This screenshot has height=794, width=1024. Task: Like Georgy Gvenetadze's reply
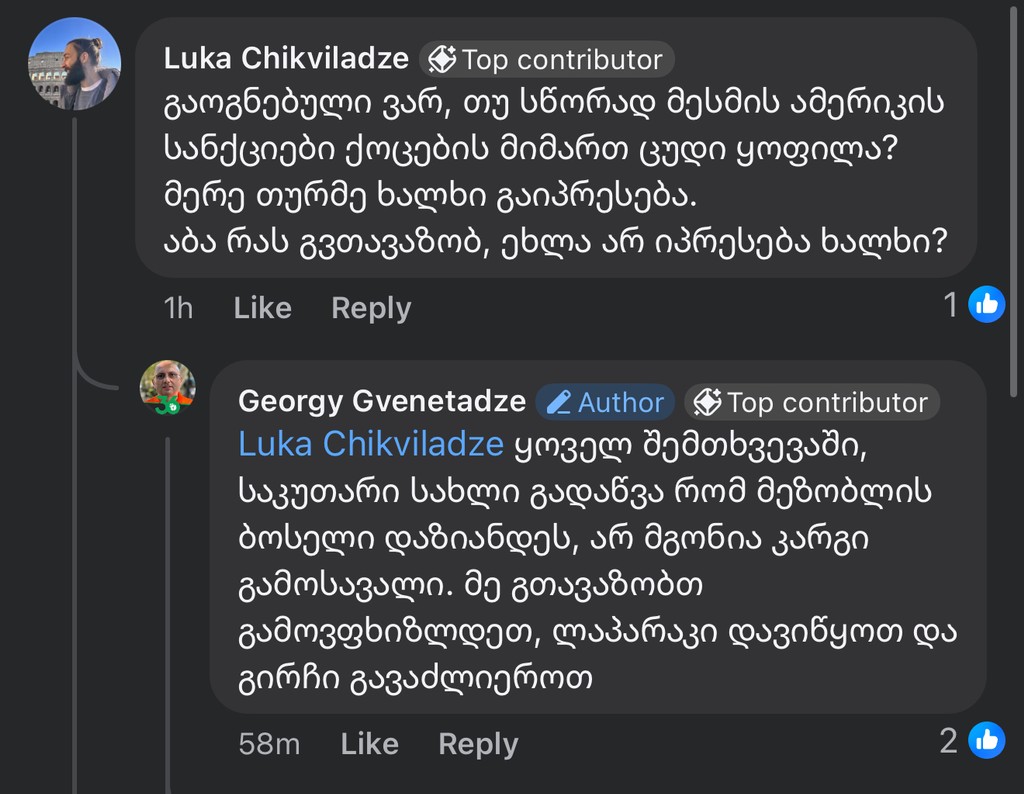(x=369, y=744)
